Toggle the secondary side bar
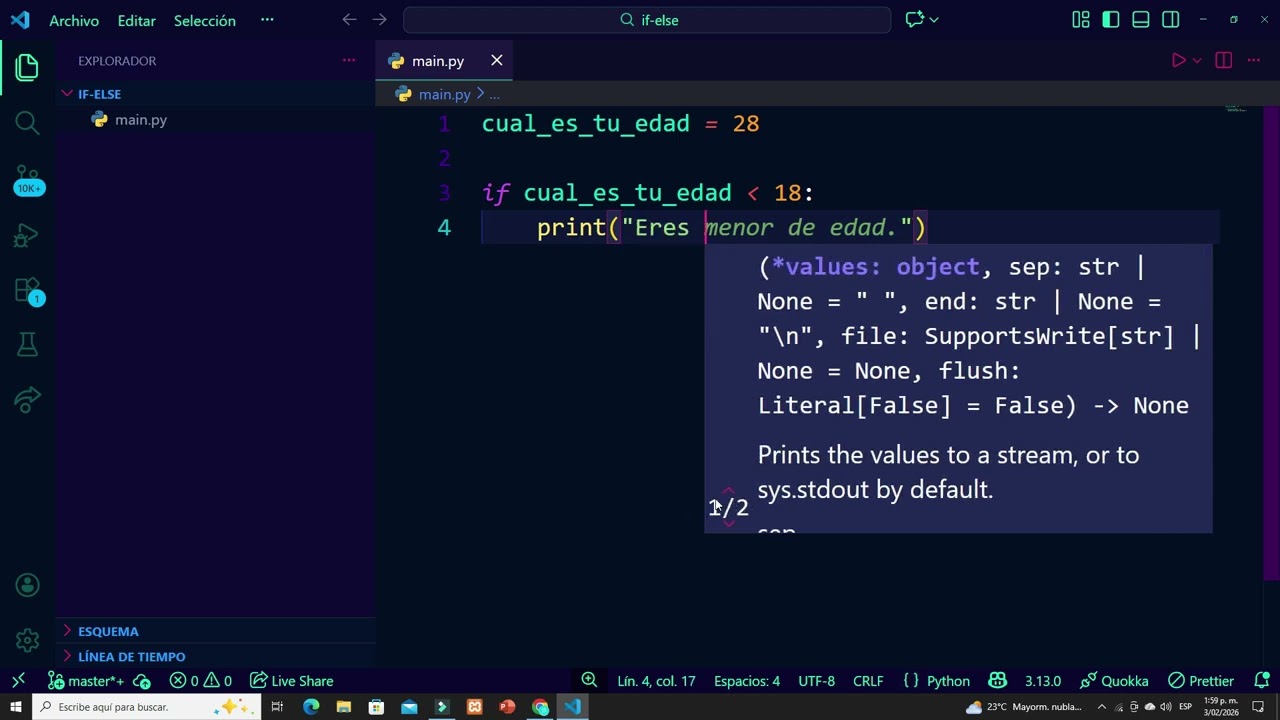Screen dimensions: 1280x720 click(1171, 20)
